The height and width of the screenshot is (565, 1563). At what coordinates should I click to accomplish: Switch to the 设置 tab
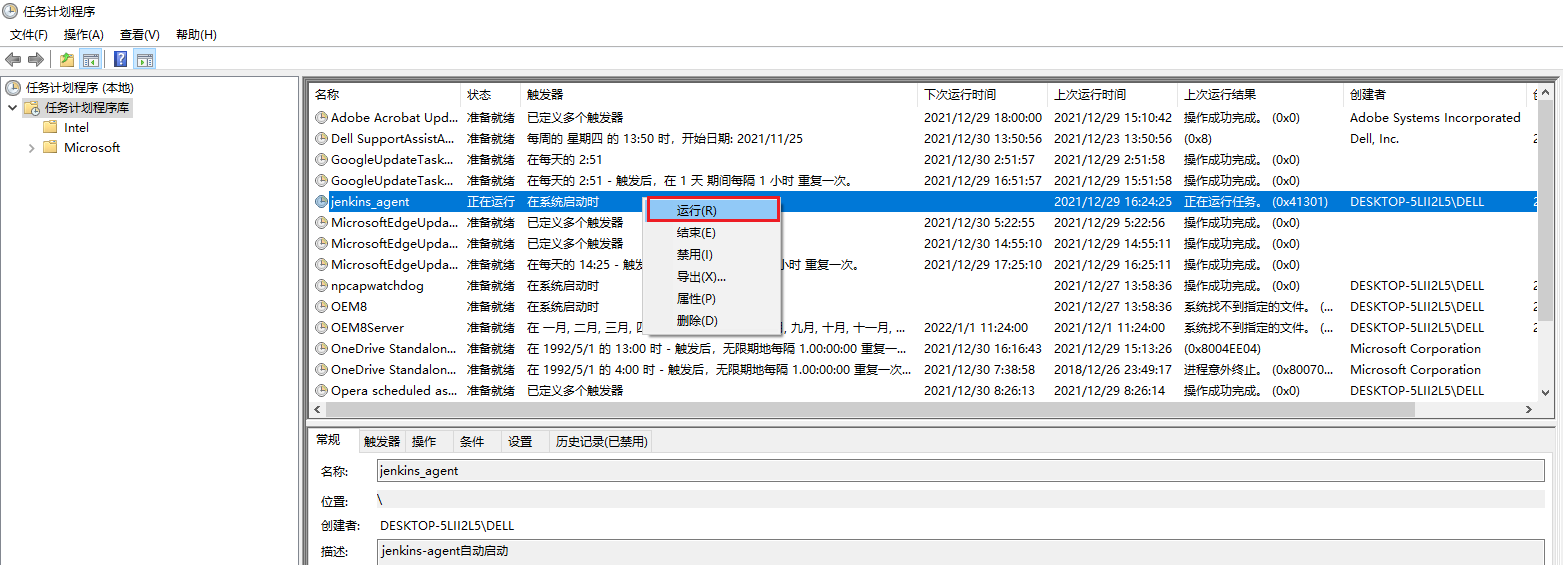tap(520, 441)
